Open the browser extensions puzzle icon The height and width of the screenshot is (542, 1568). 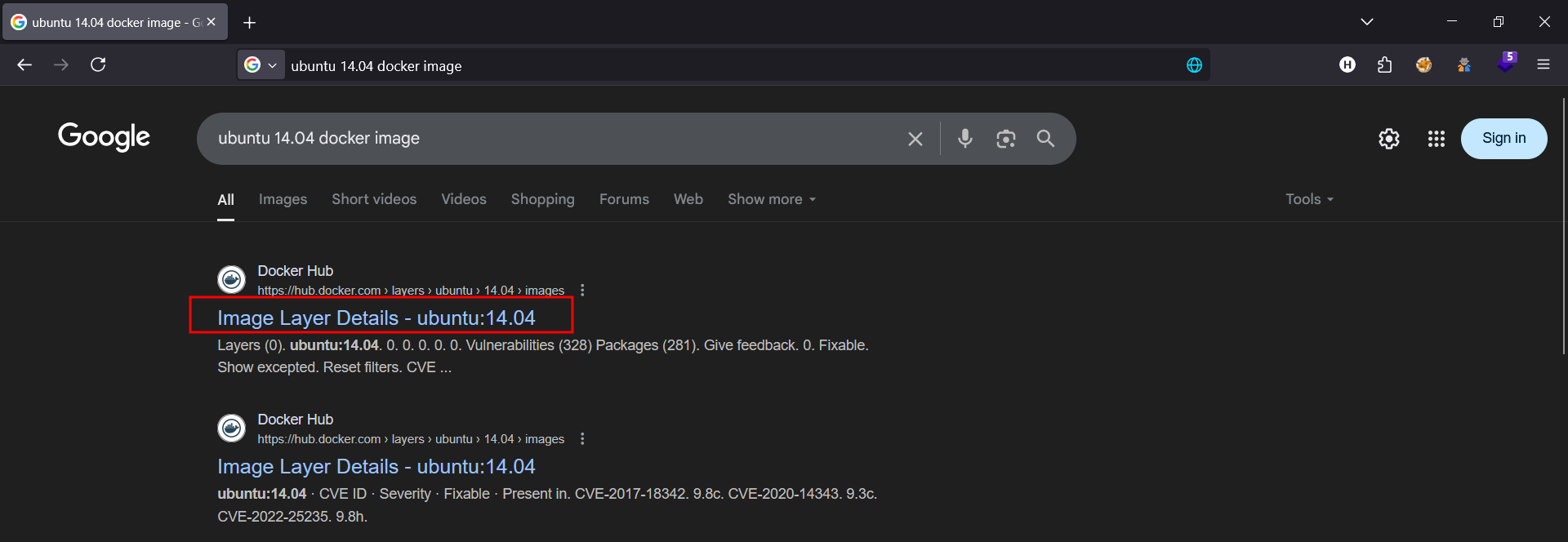point(1384,64)
